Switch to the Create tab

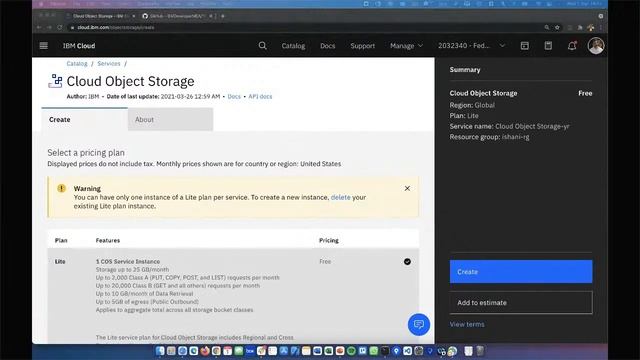[84, 120]
